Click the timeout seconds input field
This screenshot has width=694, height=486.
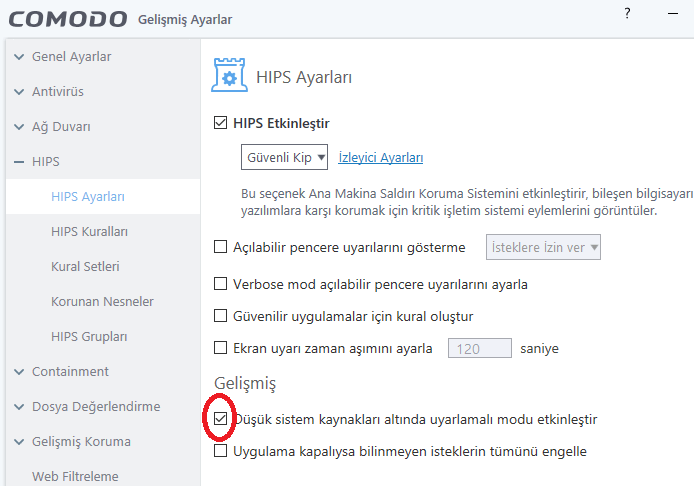click(x=480, y=349)
